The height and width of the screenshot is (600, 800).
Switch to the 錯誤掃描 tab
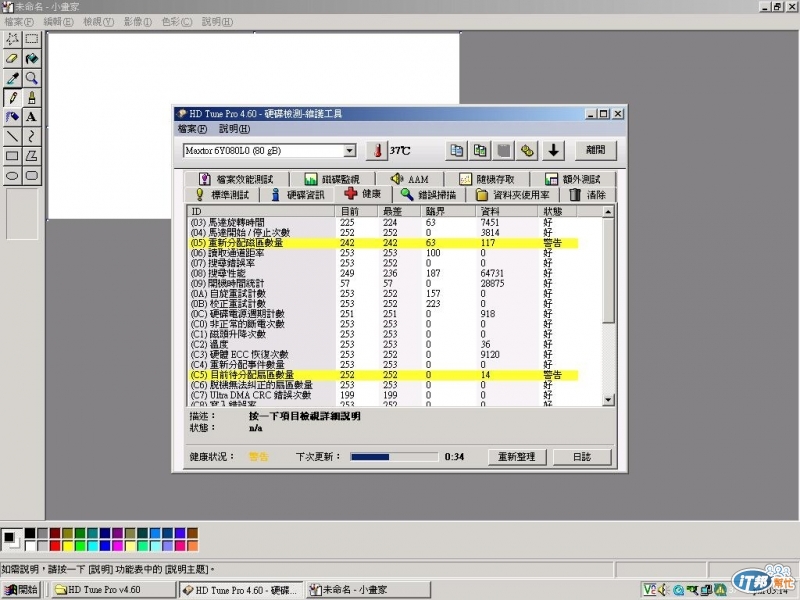coord(428,194)
